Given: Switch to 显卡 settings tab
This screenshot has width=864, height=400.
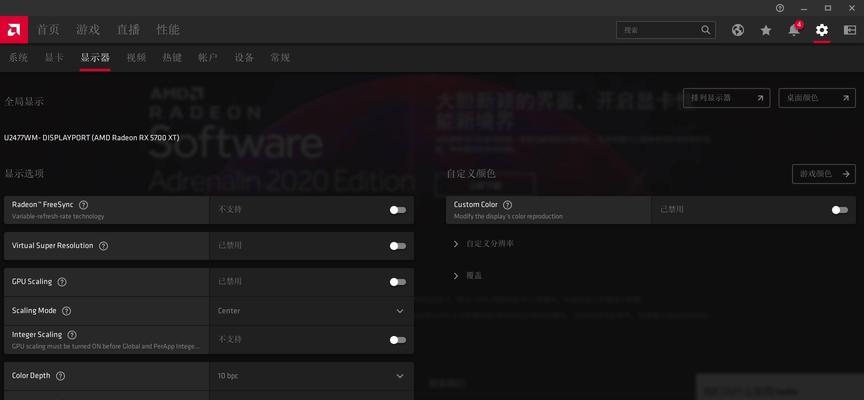Looking at the screenshot, I should click(x=54, y=57).
